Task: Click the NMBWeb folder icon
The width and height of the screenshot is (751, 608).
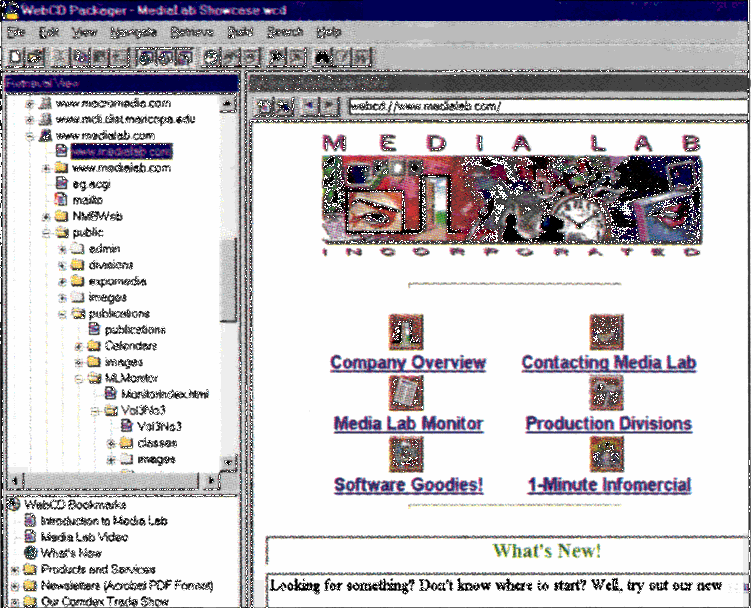Action: [x=61, y=216]
